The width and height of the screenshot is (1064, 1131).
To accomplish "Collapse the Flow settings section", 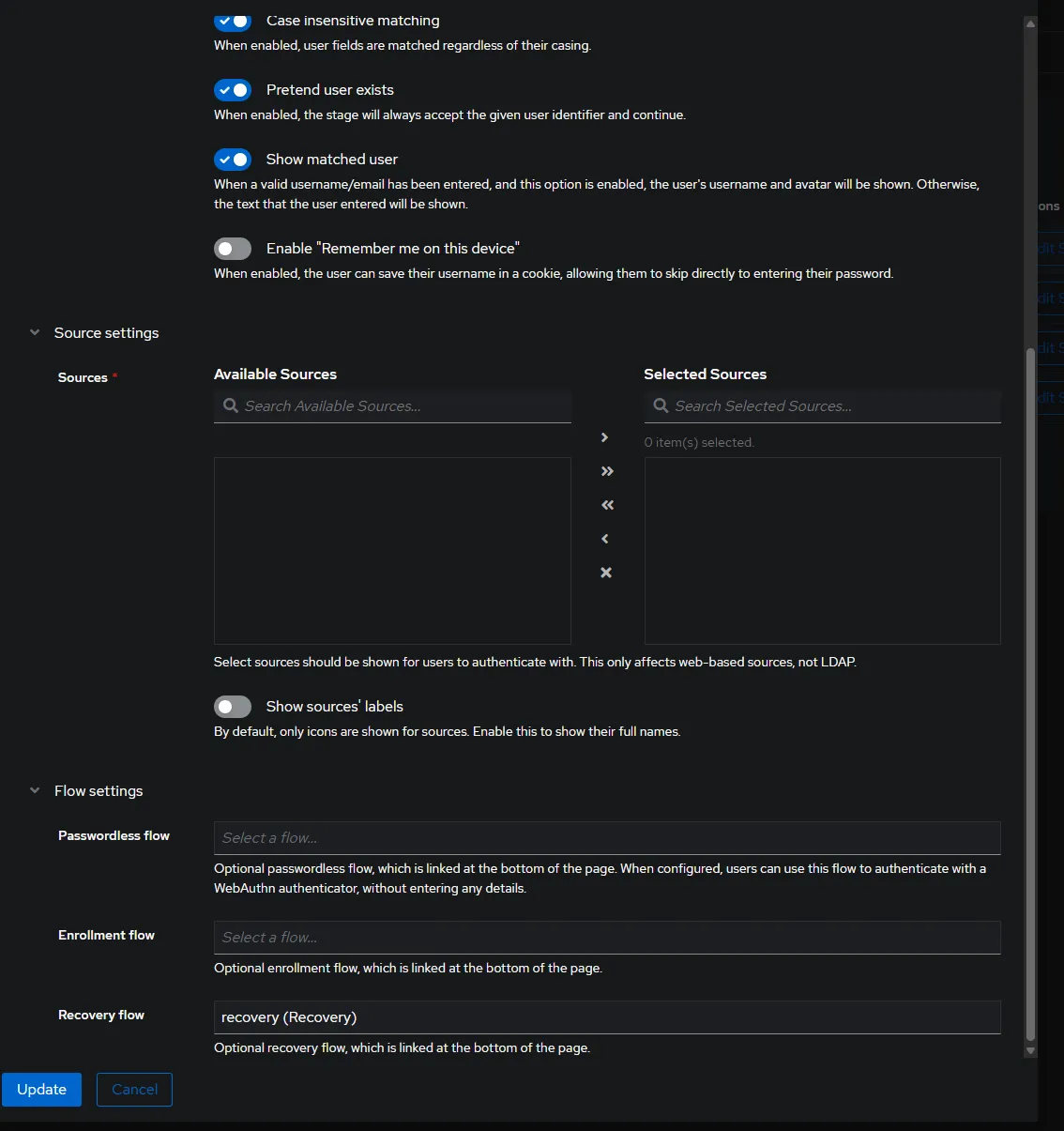I will [35, 791].
